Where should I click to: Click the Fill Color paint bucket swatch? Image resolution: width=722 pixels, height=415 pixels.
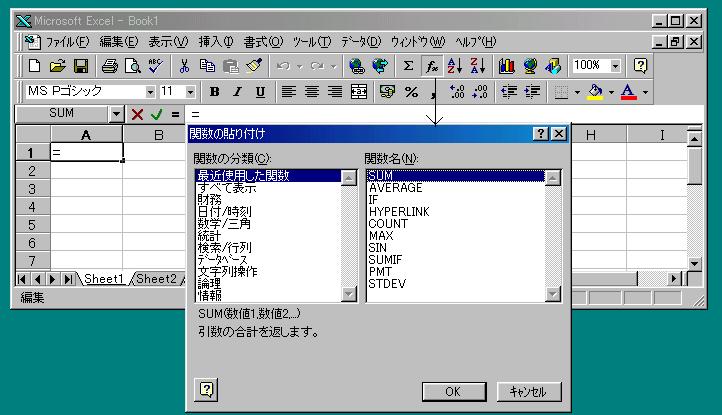596,92
